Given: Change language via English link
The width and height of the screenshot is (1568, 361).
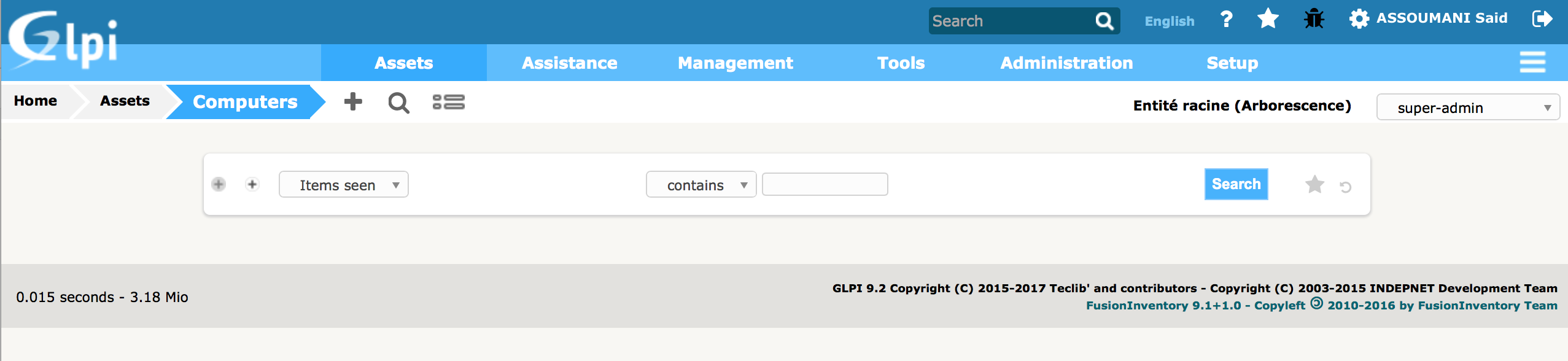Looking at the screenshot, I should click(1170, 21).
